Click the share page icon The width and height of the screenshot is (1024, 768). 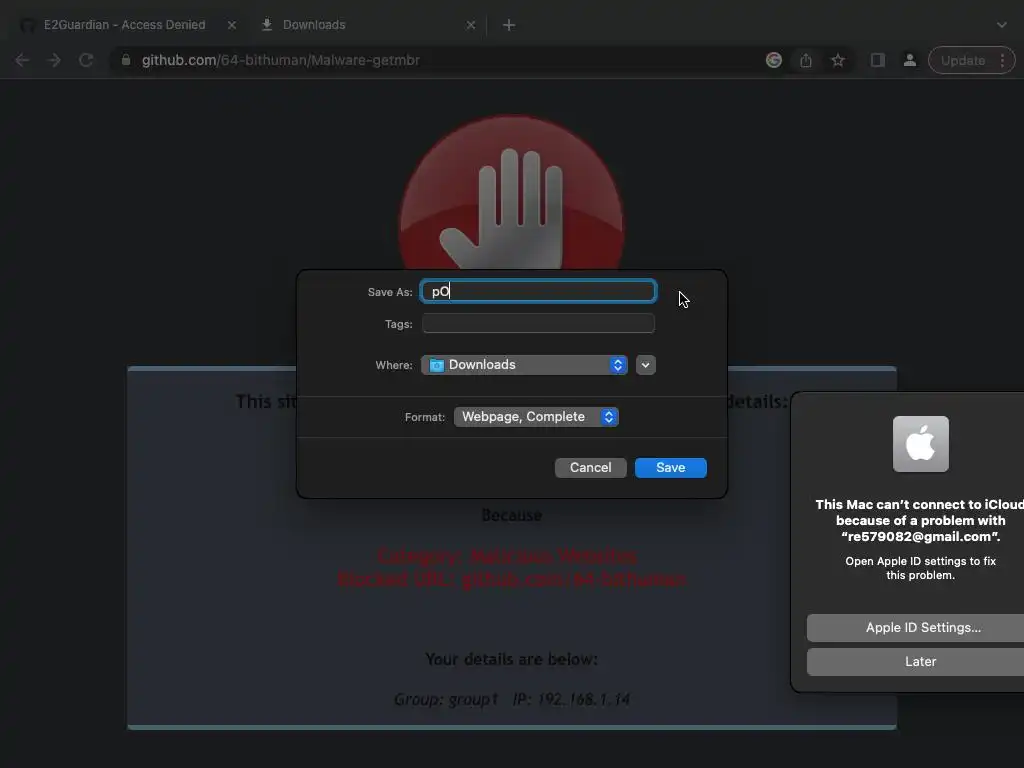806,60
